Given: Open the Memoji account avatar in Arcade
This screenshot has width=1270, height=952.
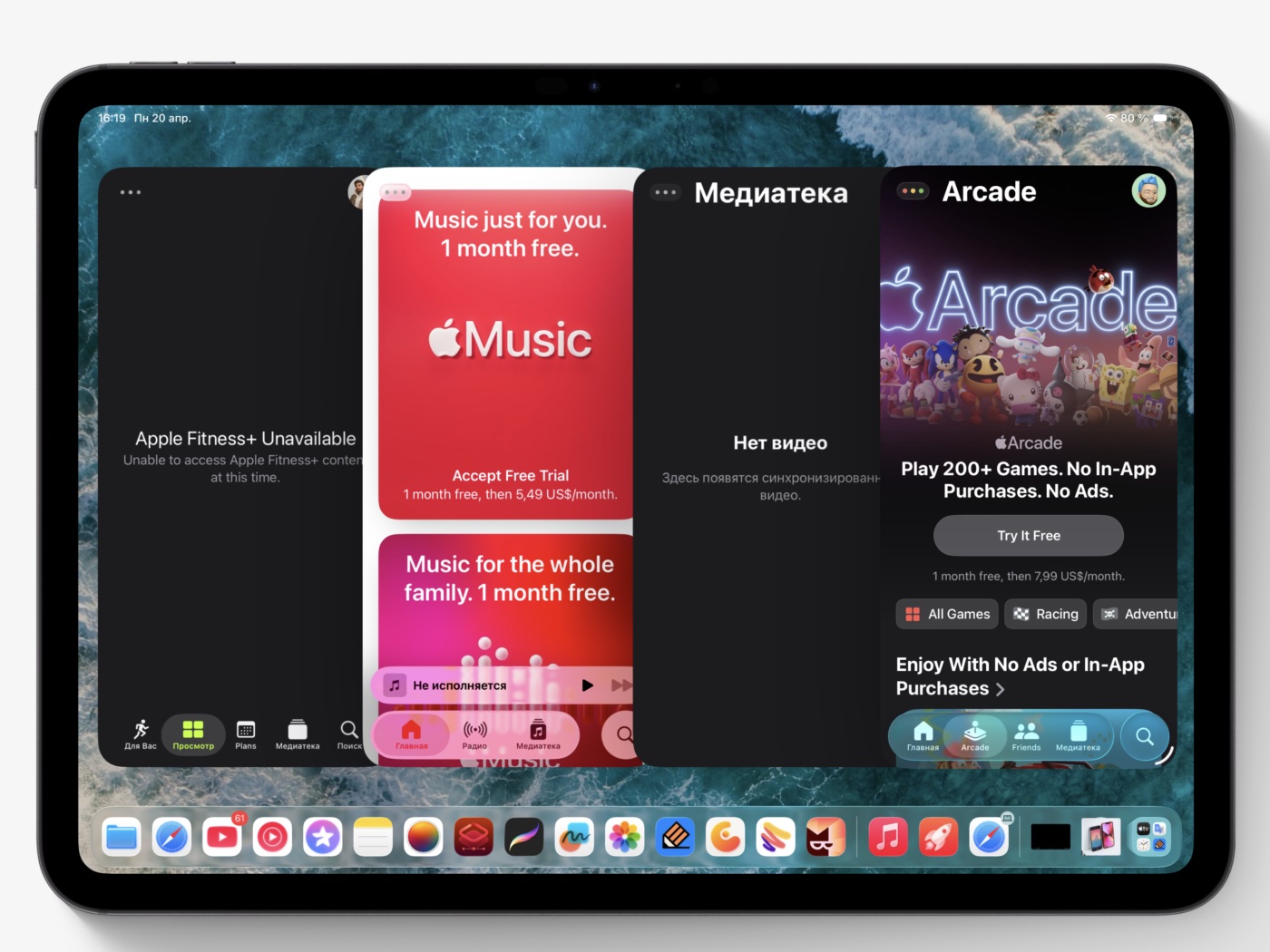Looking at the screenshot, I should tap(1148, 190).
